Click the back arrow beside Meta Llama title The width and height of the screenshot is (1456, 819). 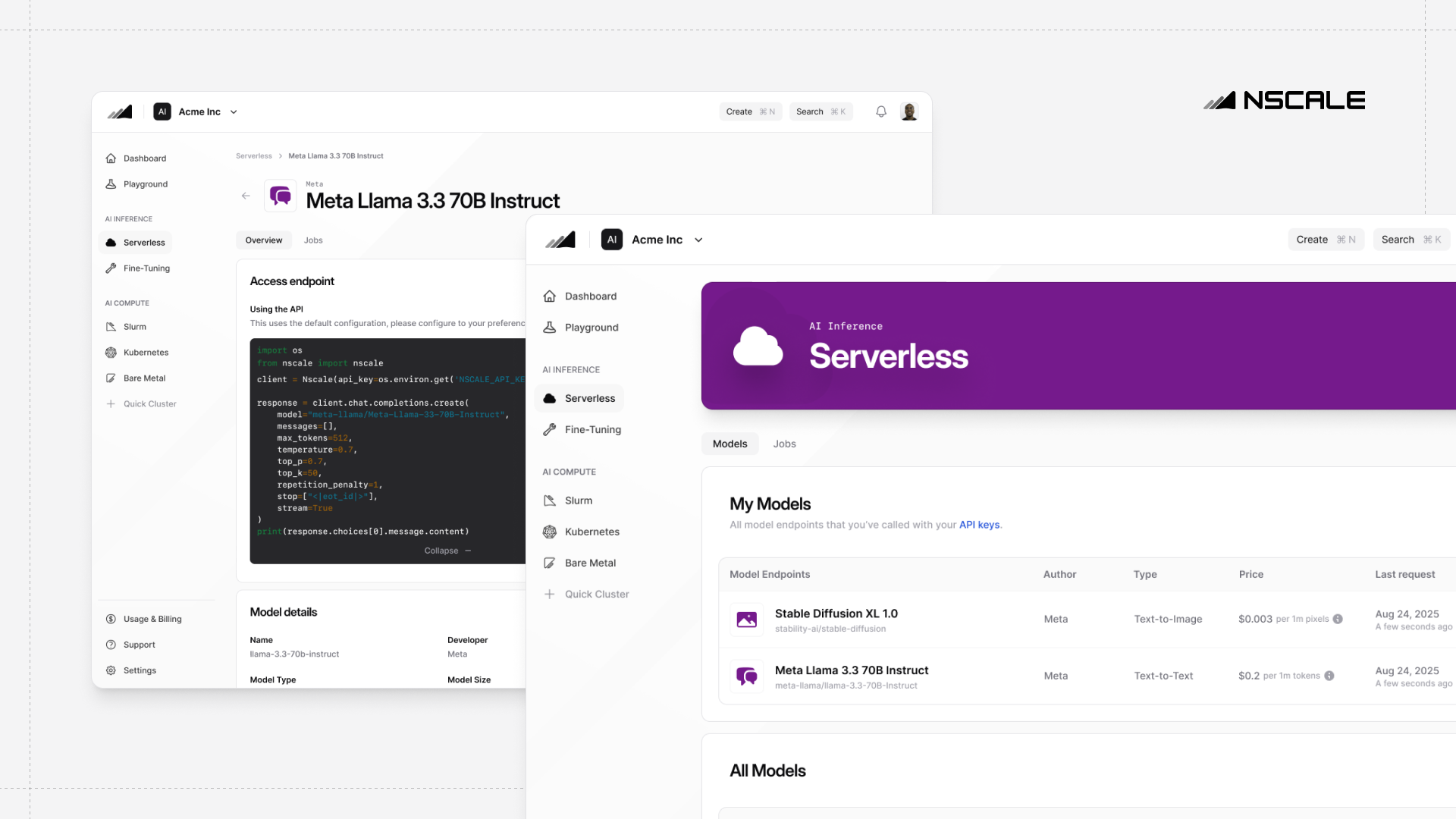pos(246,196)
